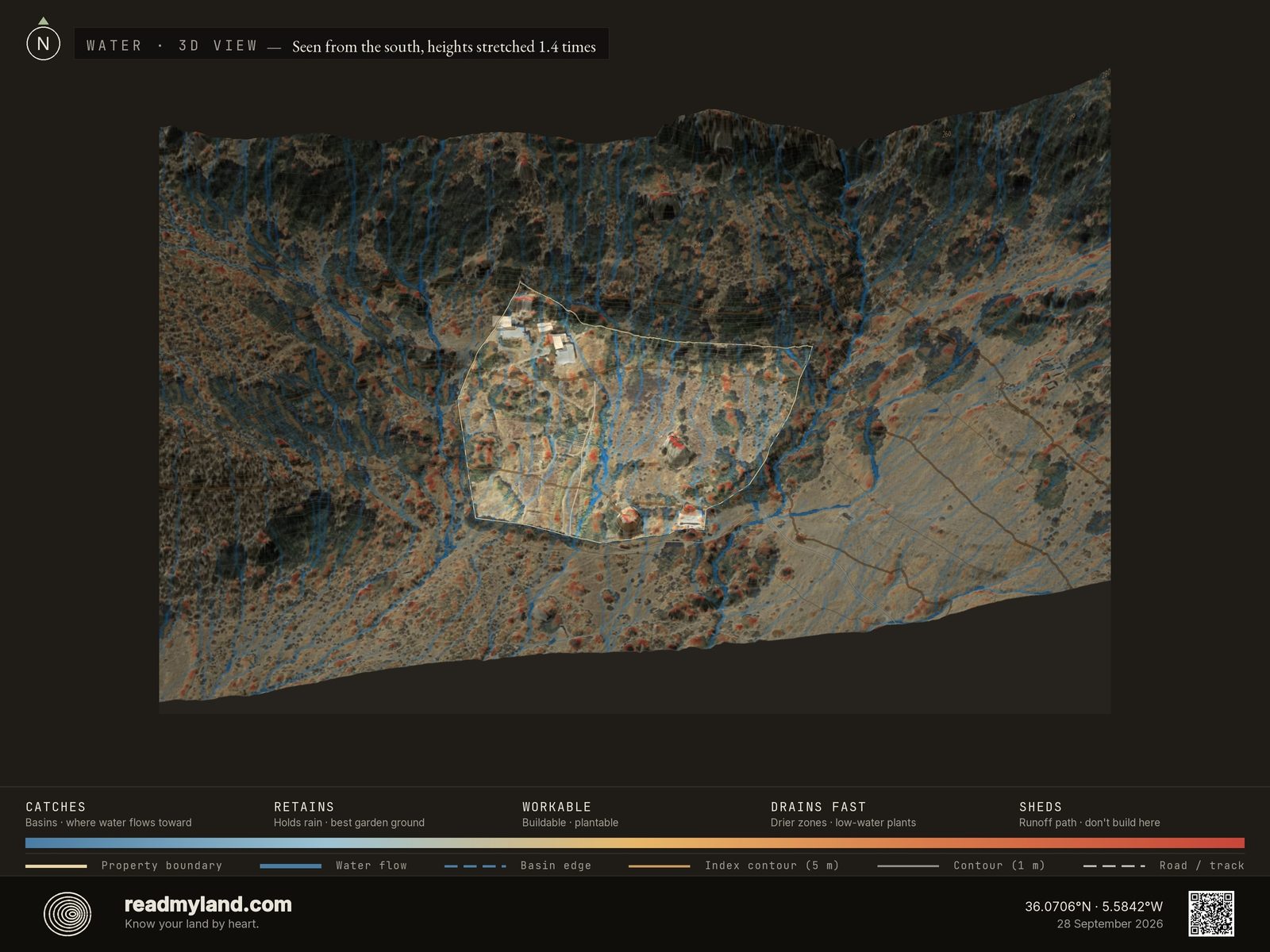Click the "SHEDS" legend heading

pos(1041,807)
